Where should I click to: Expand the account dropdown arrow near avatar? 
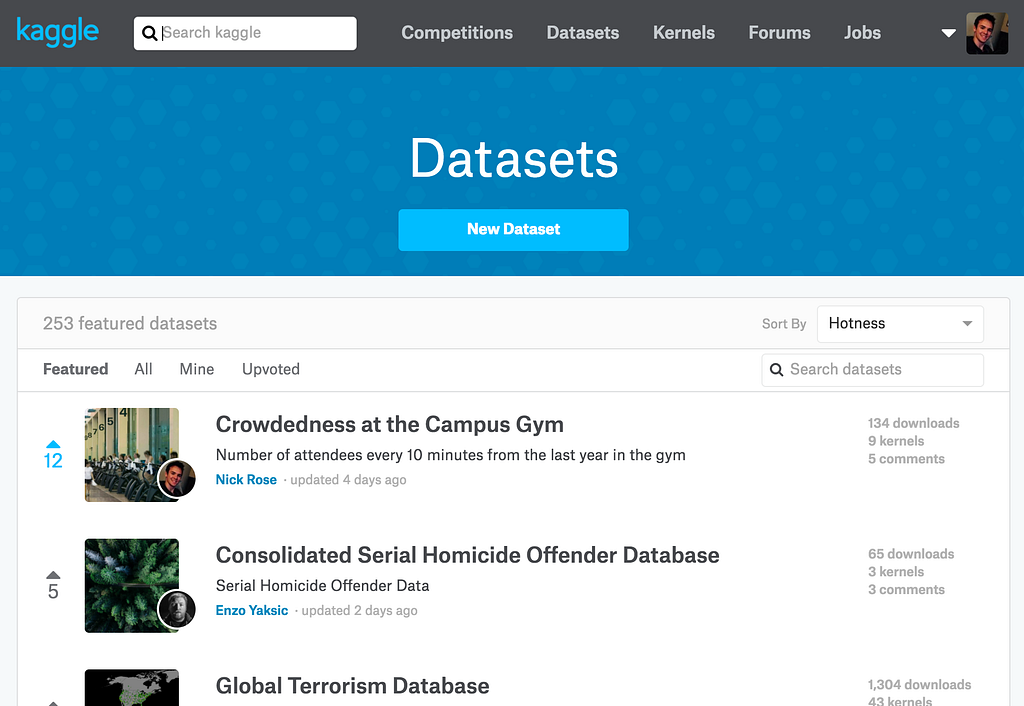pos(948,33)
